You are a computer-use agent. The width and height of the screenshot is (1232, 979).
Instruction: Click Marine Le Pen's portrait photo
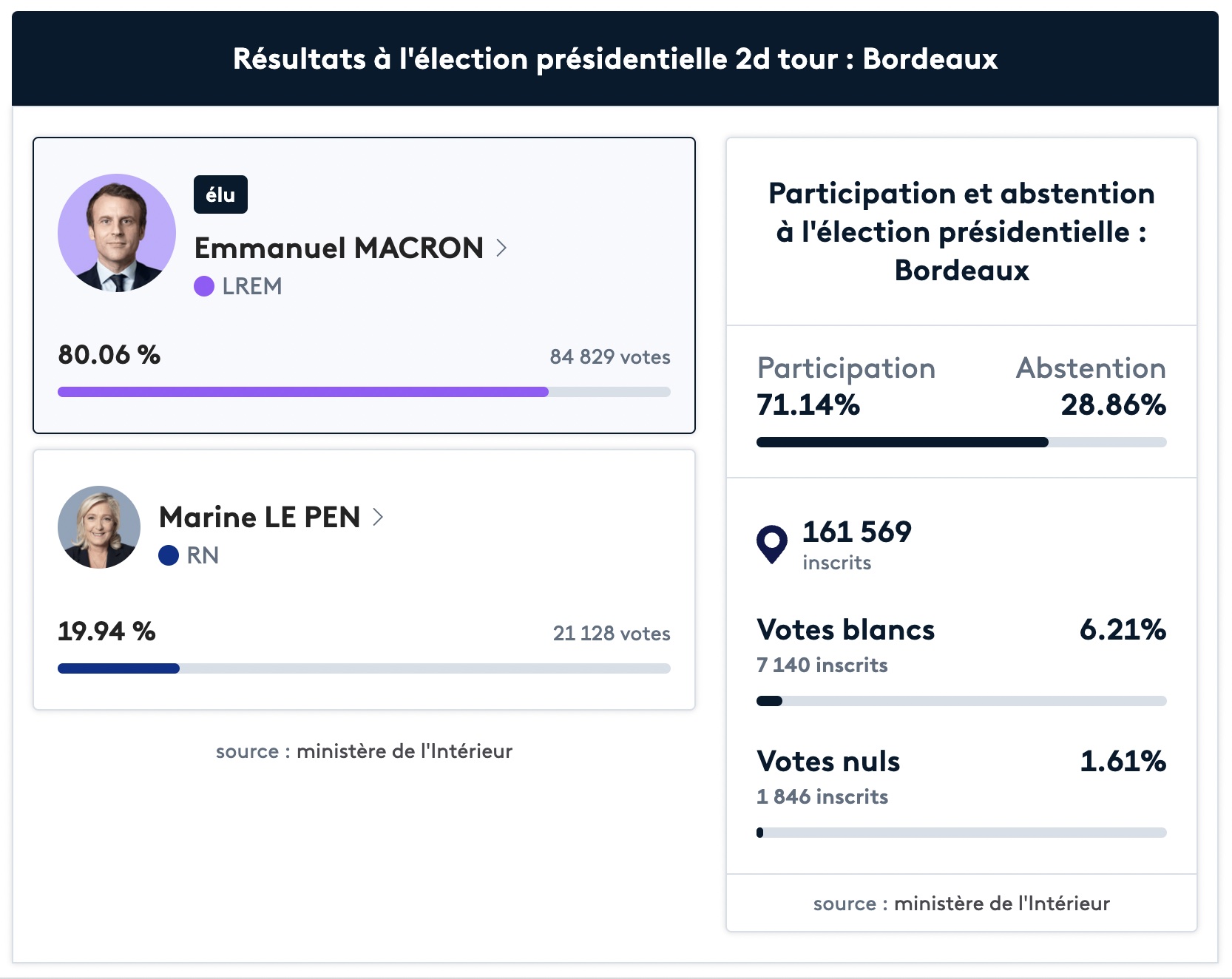pyautogui.click(x=99, y=527)
